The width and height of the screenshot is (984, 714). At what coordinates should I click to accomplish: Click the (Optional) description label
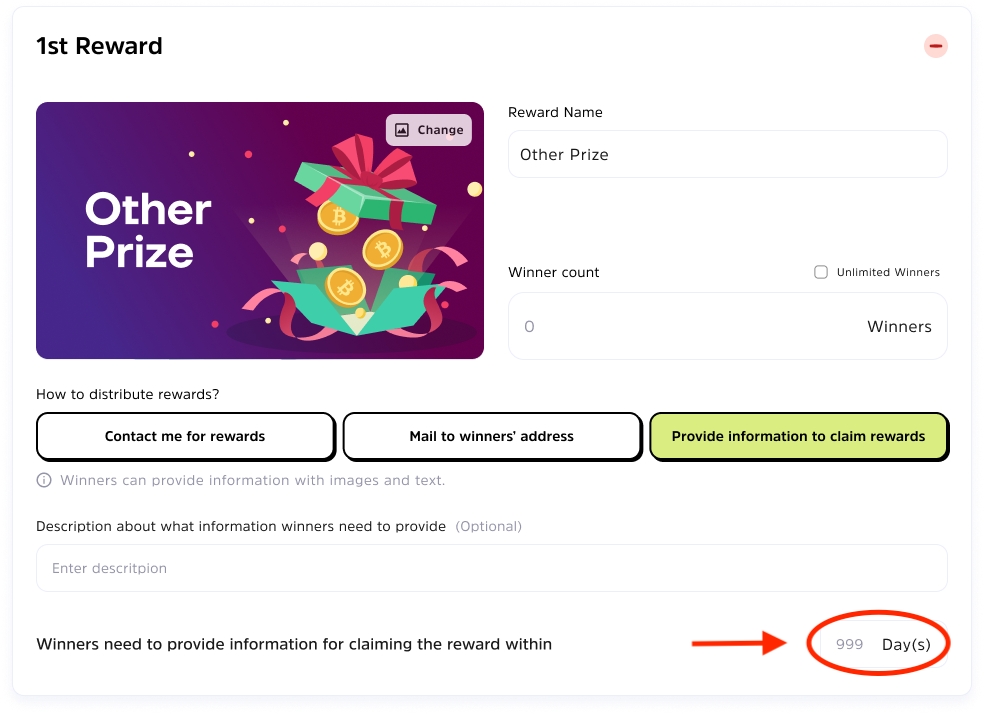489,526
